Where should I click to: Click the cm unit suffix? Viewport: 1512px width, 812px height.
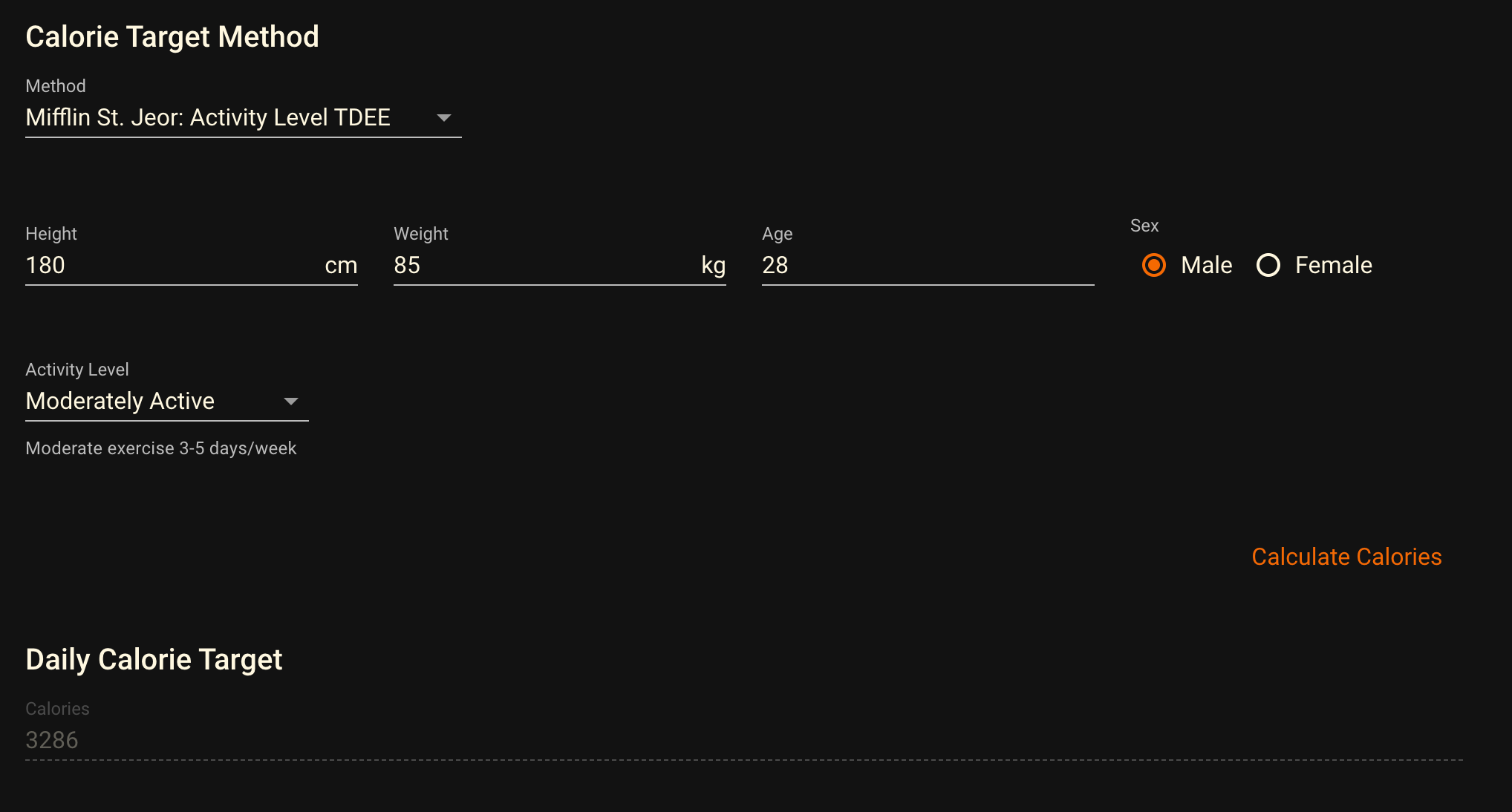(341, 266)
